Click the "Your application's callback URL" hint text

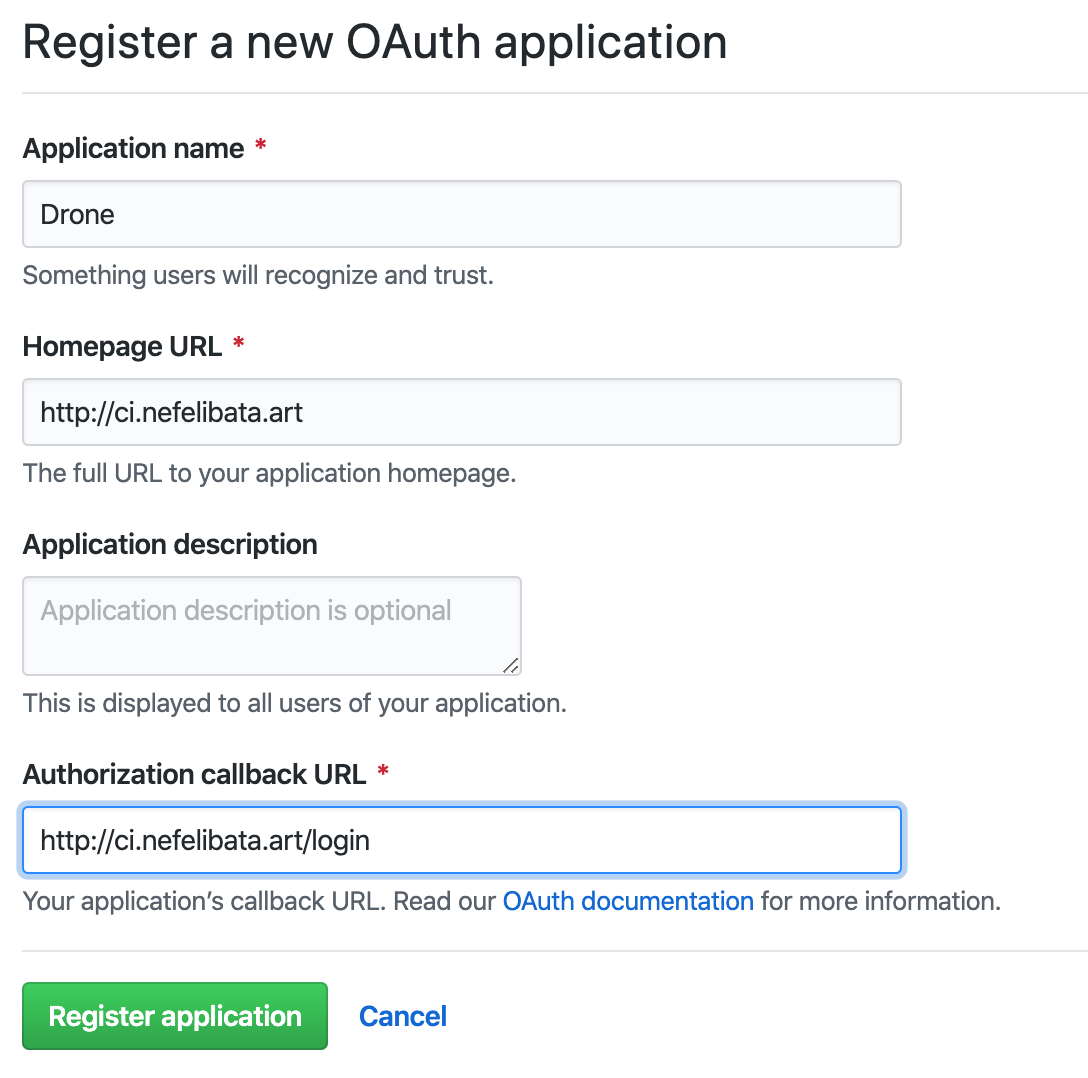203,901
